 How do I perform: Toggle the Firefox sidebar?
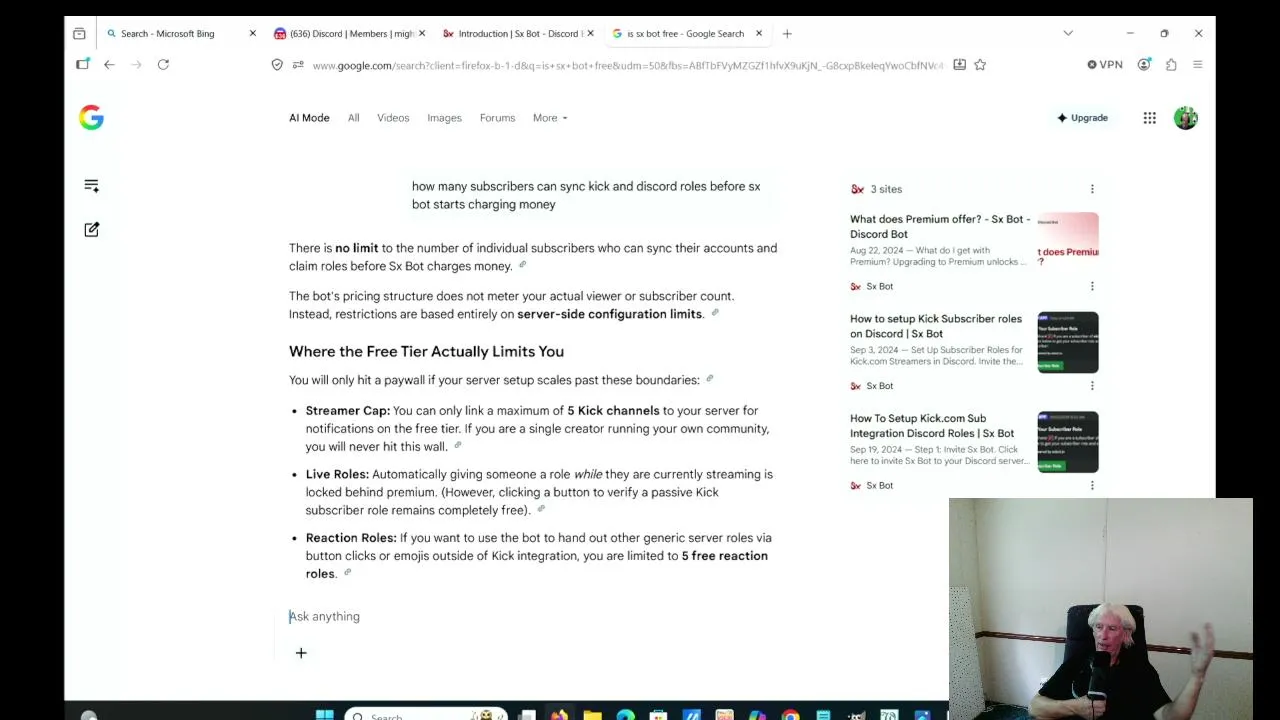(x=82, y=64)
